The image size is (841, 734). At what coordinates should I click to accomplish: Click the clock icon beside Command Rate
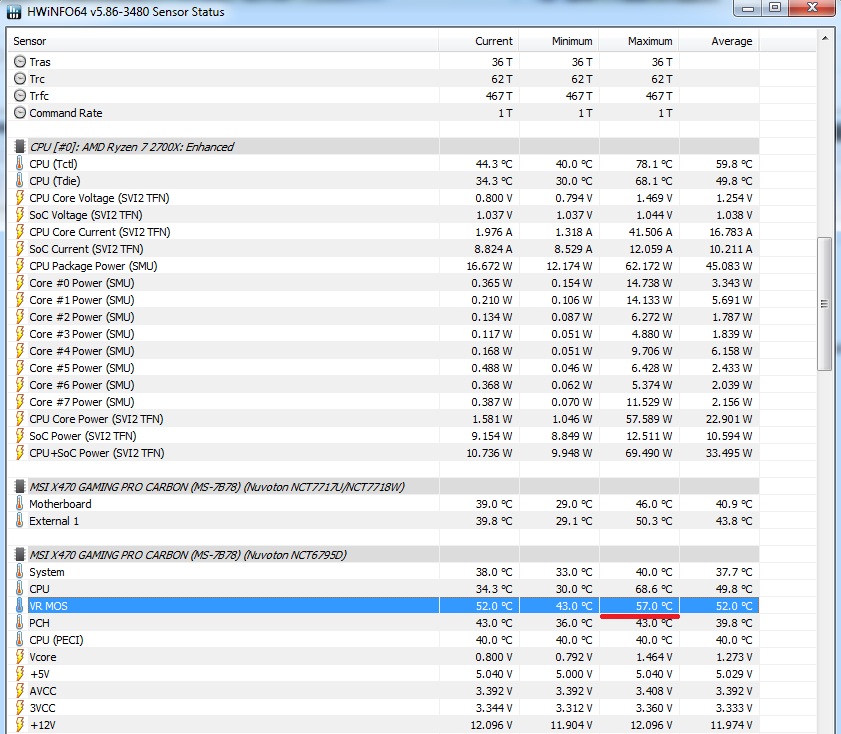20,113
